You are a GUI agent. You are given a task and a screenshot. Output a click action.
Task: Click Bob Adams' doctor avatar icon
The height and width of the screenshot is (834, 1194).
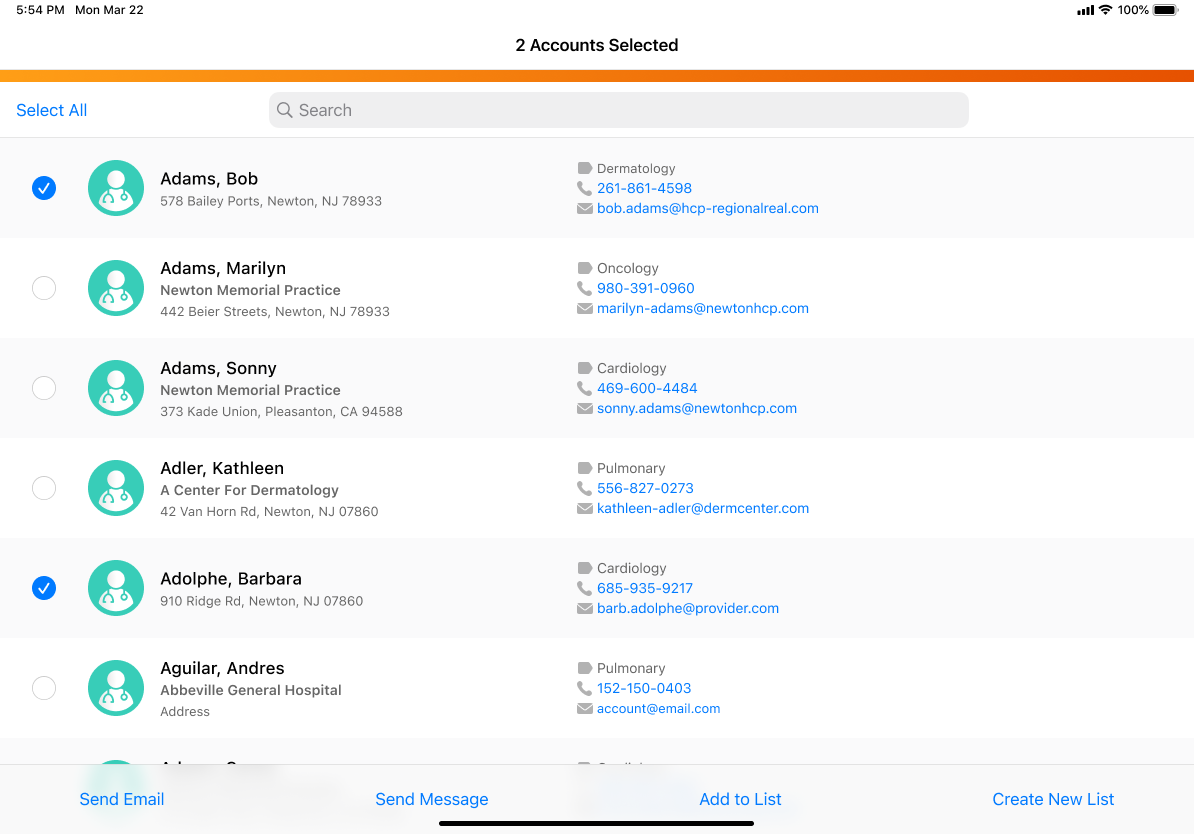tap(116, 188)
